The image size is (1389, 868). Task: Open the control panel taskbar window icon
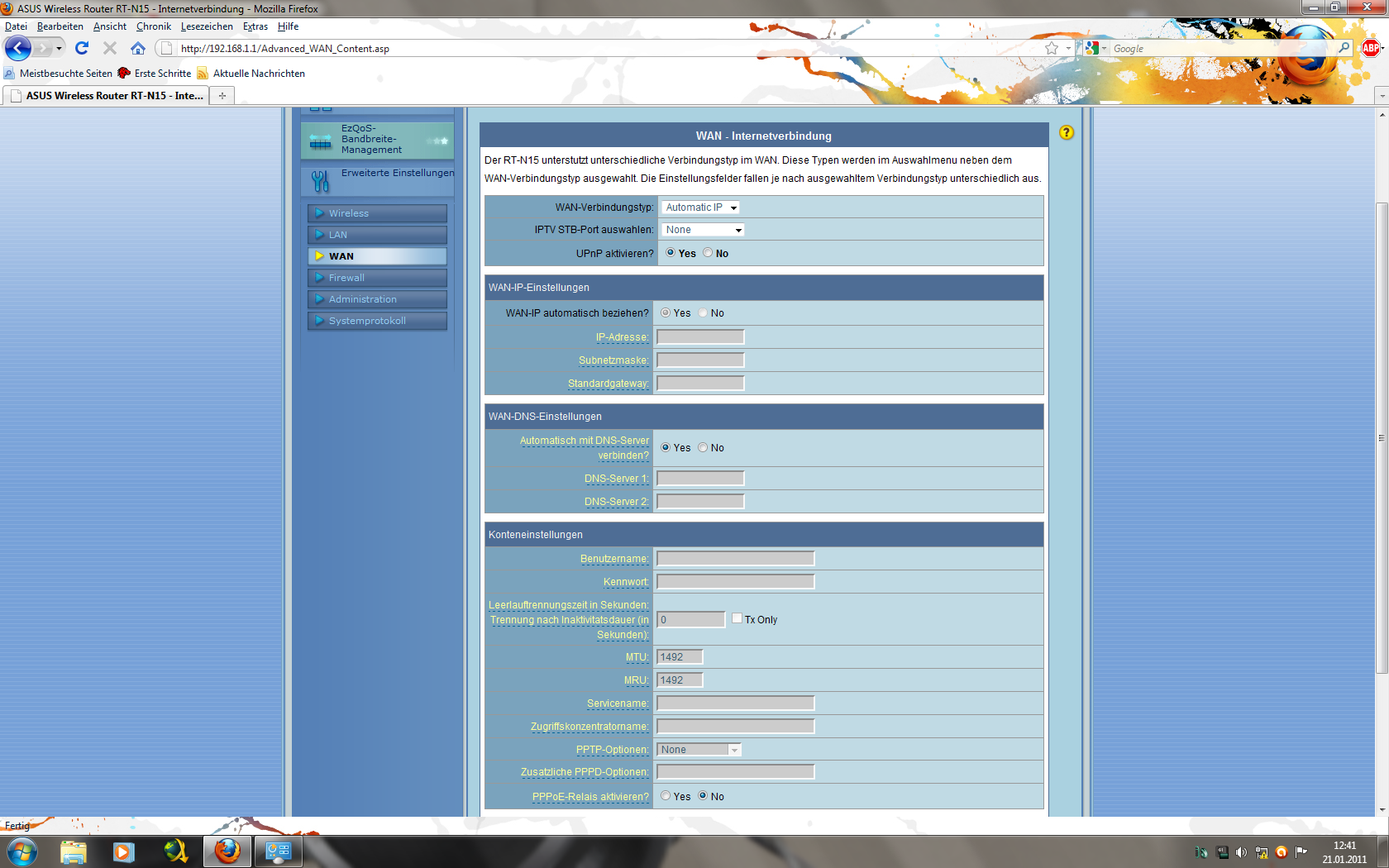(x=278, y=851)
